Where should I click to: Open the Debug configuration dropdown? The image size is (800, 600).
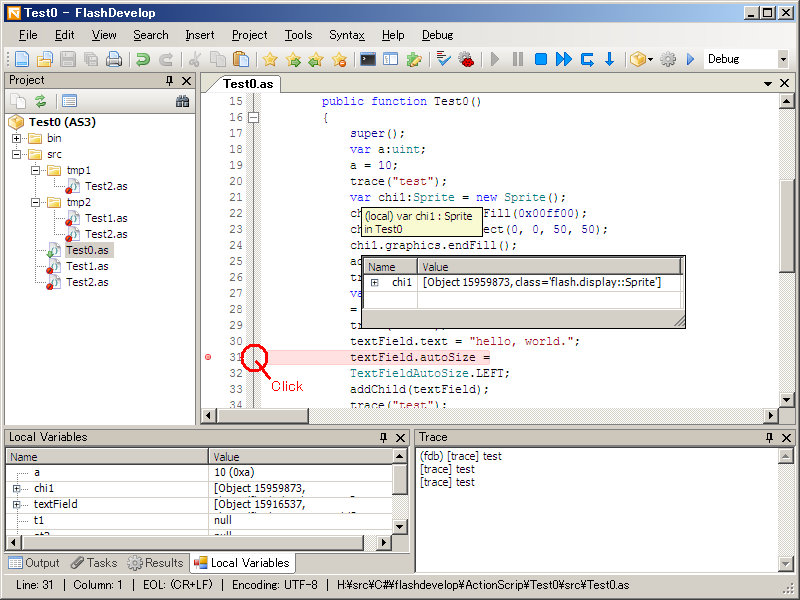783,59
